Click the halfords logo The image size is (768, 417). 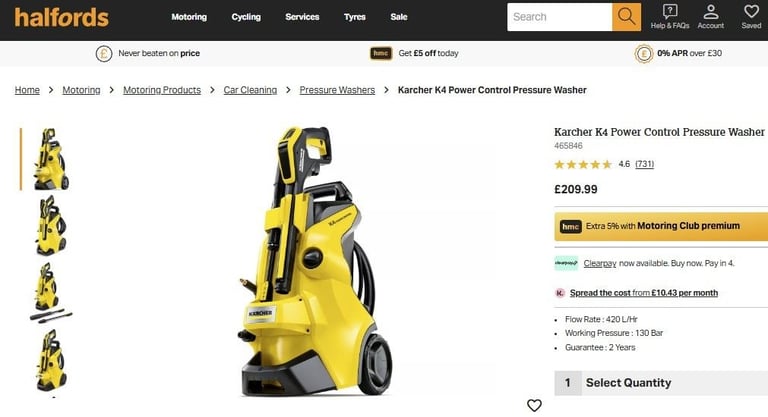point(62,17)
